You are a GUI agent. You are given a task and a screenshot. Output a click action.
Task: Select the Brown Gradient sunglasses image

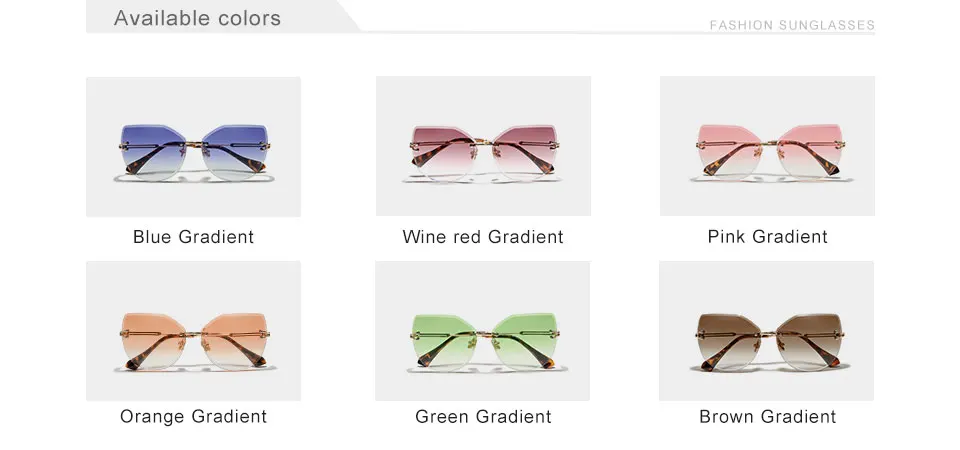click(x=767, y=331)
